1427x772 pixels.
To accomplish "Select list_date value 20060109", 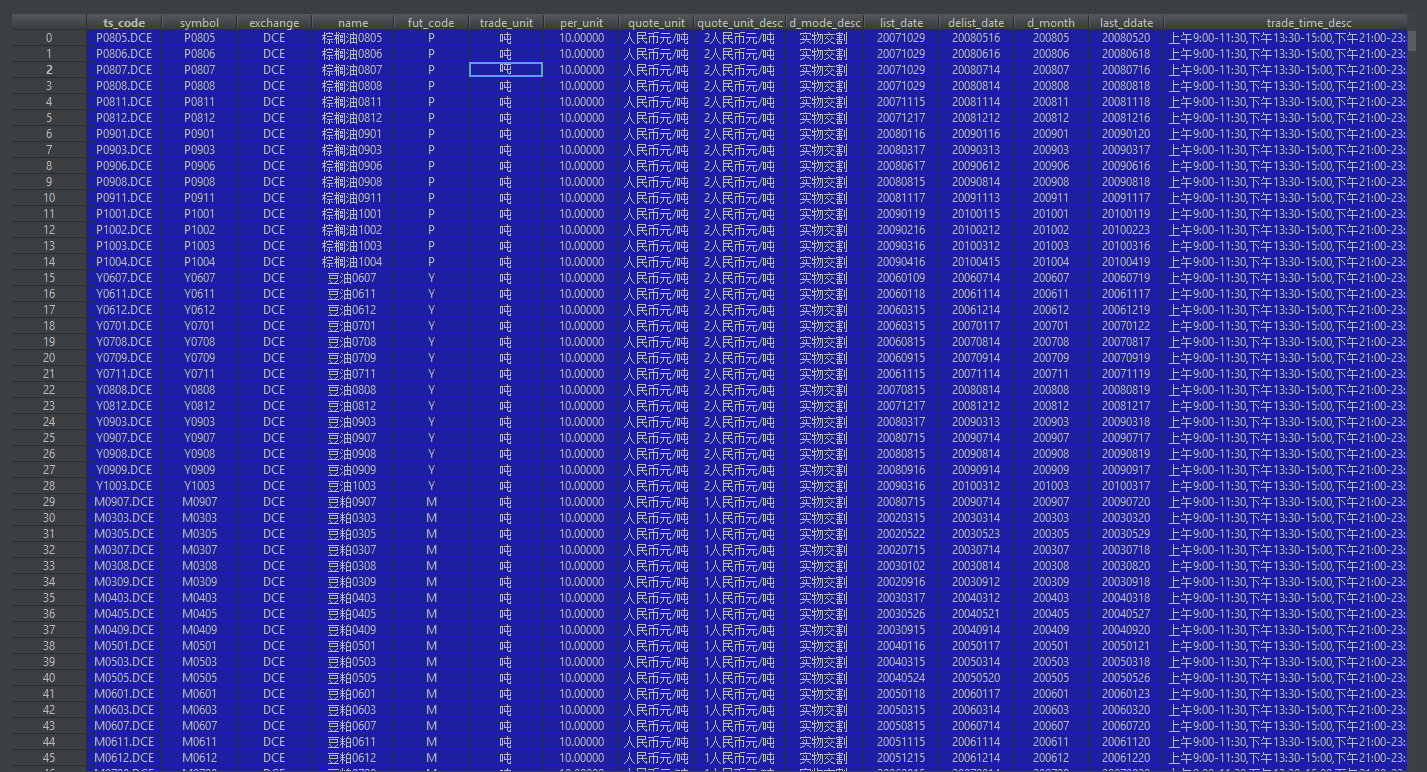I will (901, 278).
